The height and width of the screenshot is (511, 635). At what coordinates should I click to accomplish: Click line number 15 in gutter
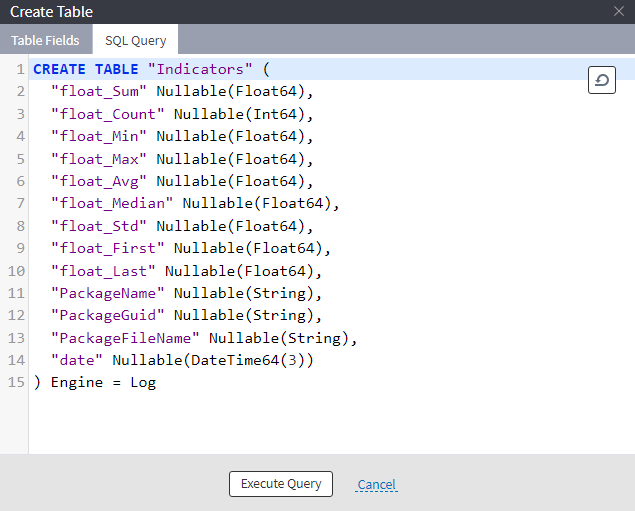(16, 382)
